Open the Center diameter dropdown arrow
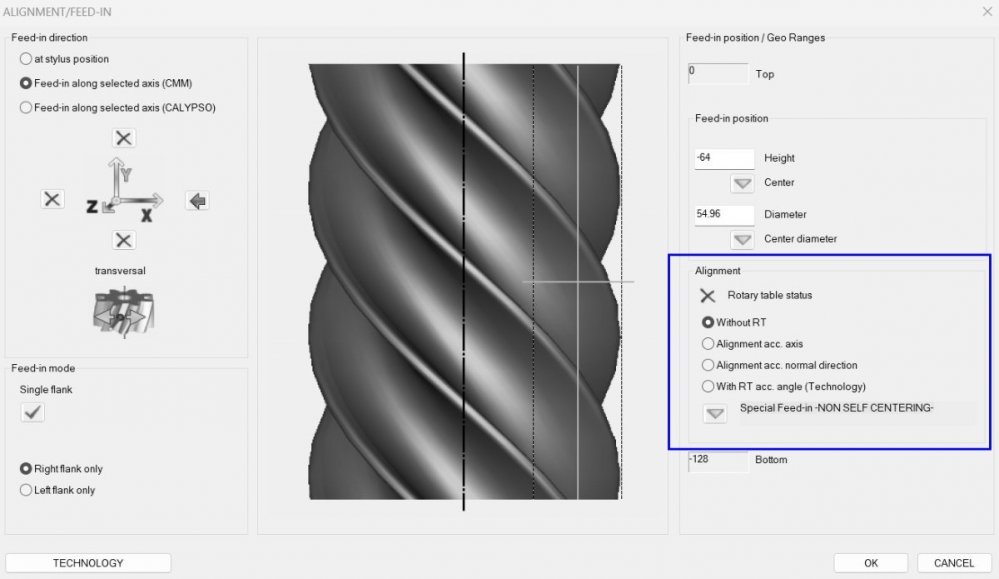 [742, 239]
